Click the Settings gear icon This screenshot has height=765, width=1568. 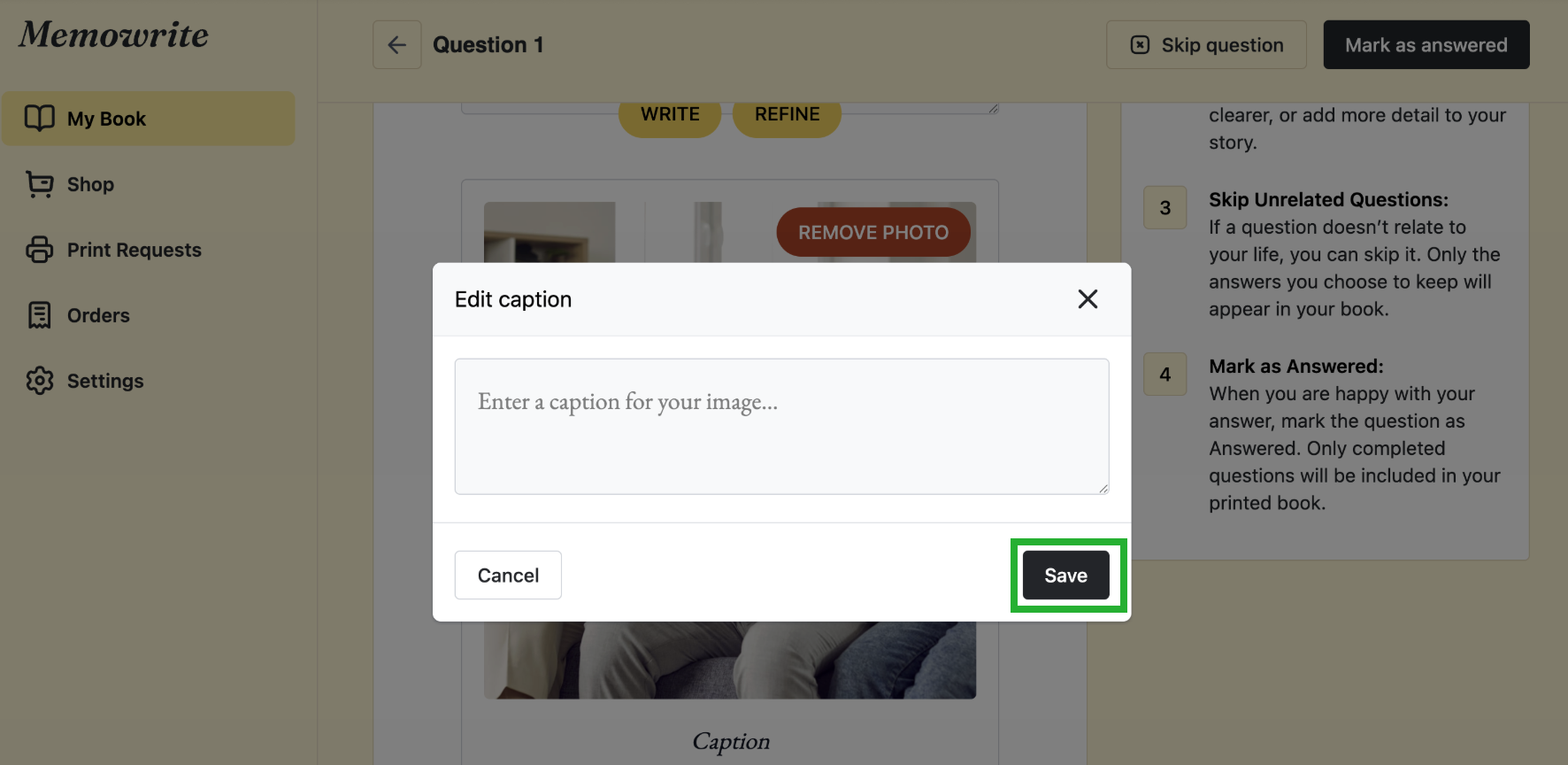coord(40,381)
